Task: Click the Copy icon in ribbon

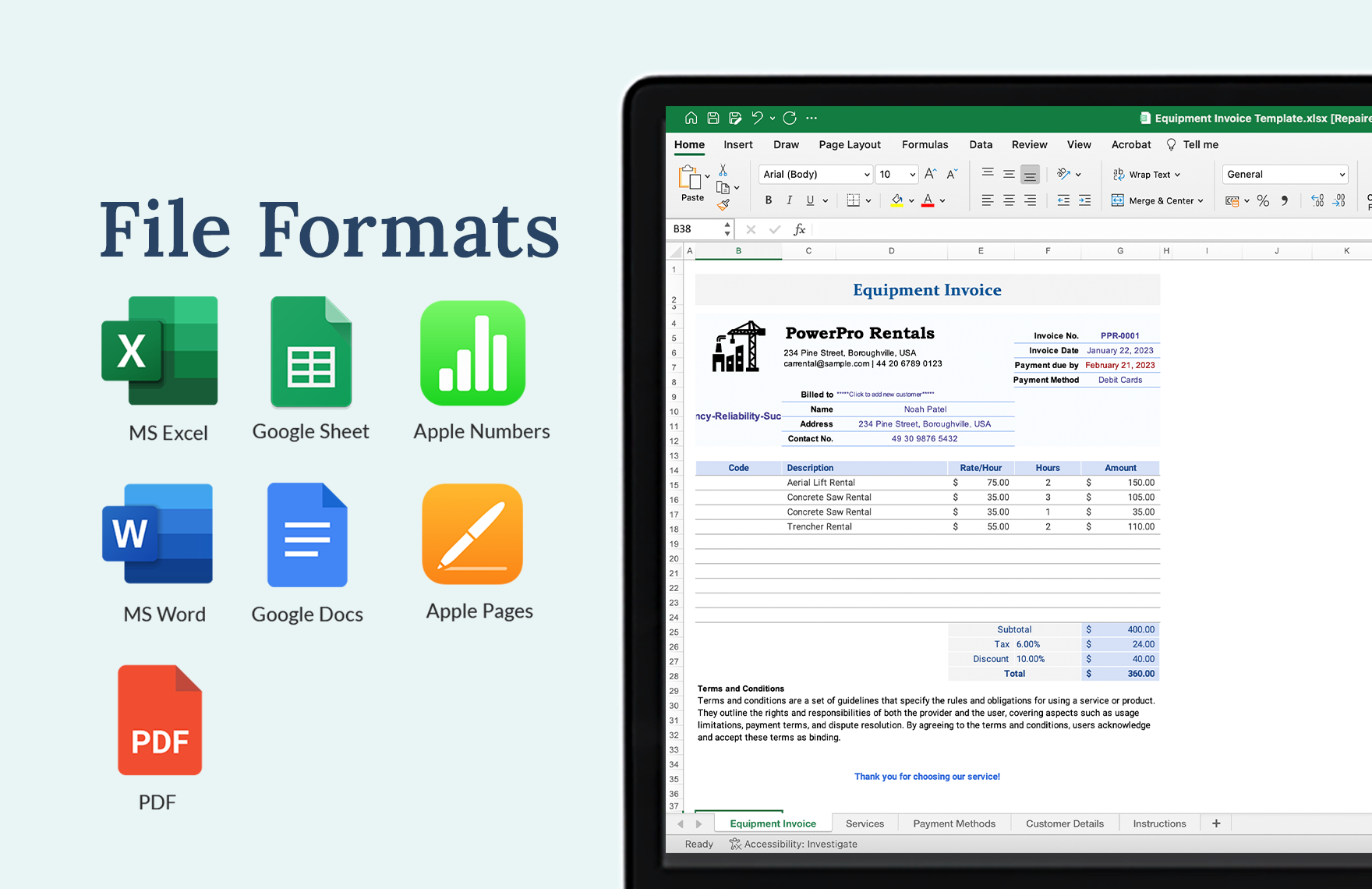Action: pyautogui.click(x=723, y=187)
